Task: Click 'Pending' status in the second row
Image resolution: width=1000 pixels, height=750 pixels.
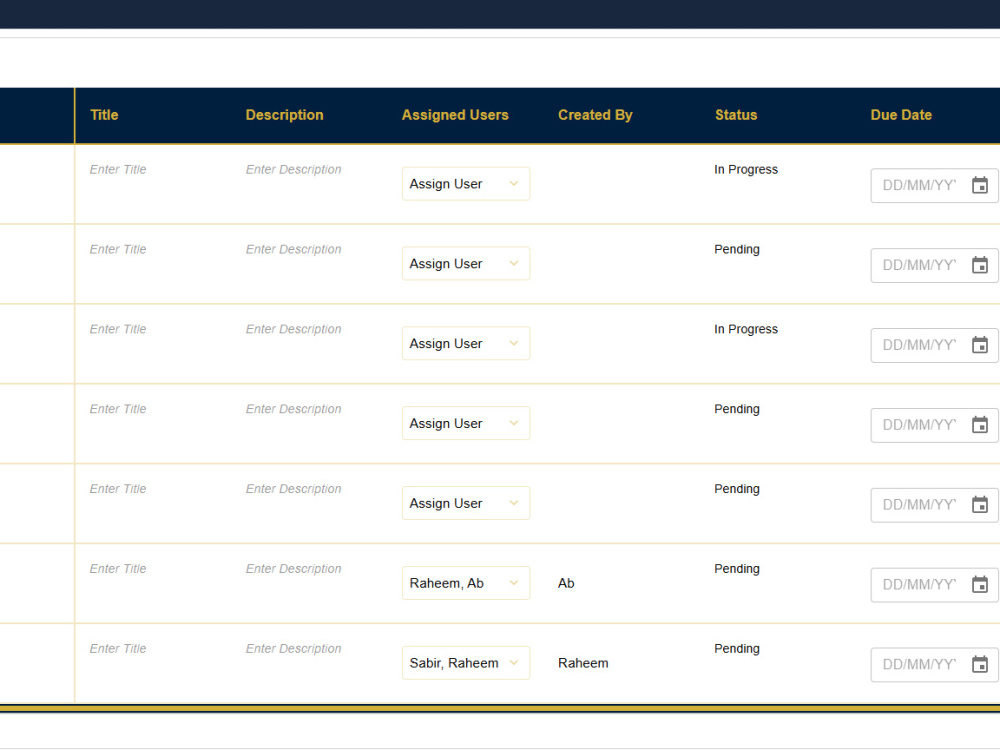Action: coord(737,249)
